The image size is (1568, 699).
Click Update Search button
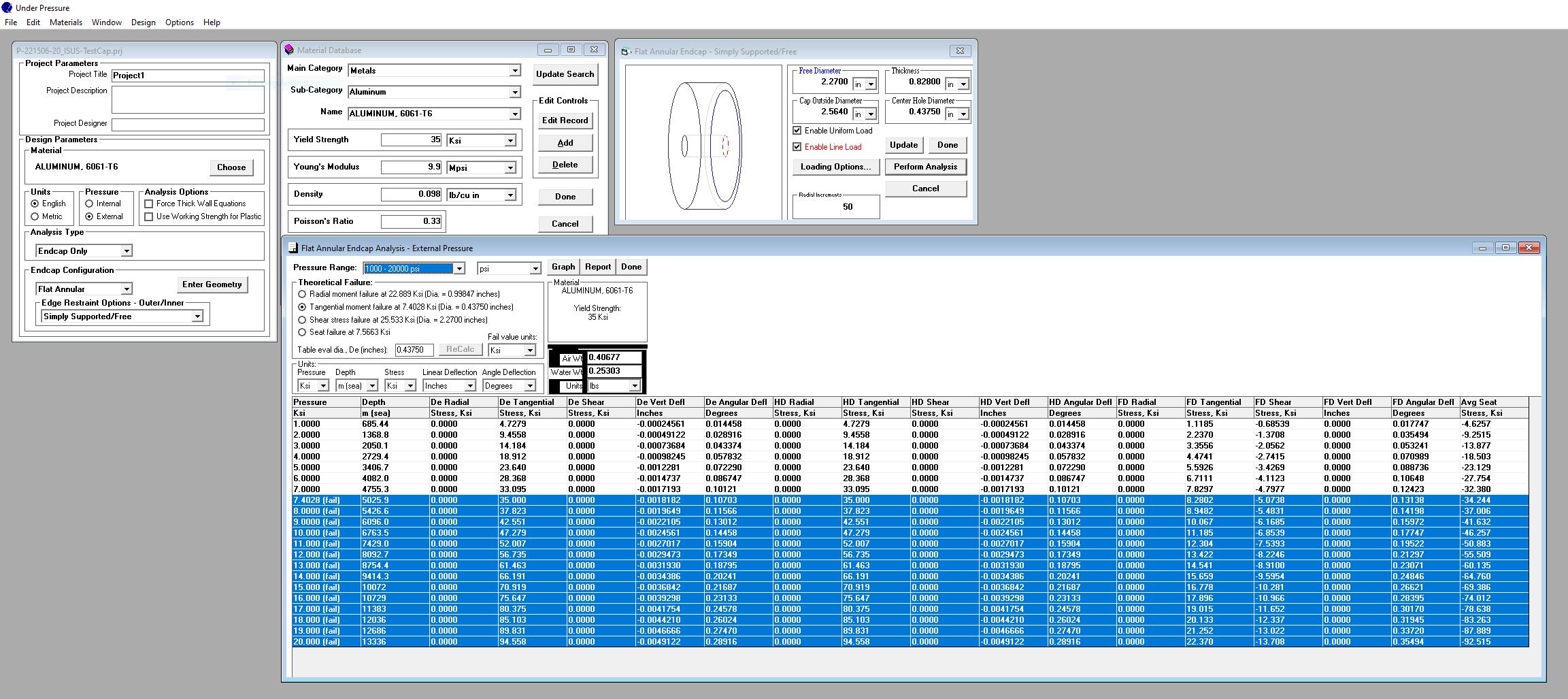565,74
